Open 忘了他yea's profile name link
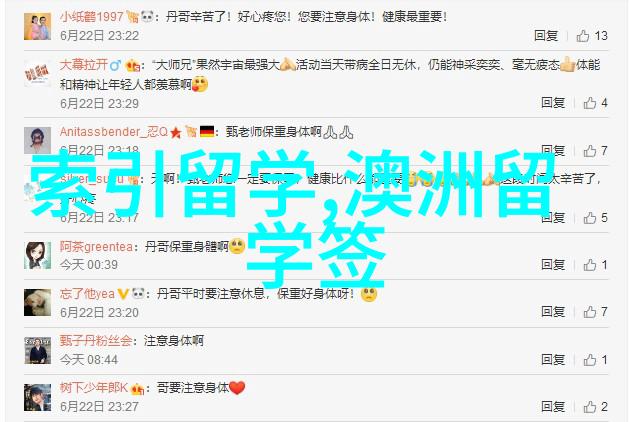This screenshot has width=630, height=422. pos(87,294)
